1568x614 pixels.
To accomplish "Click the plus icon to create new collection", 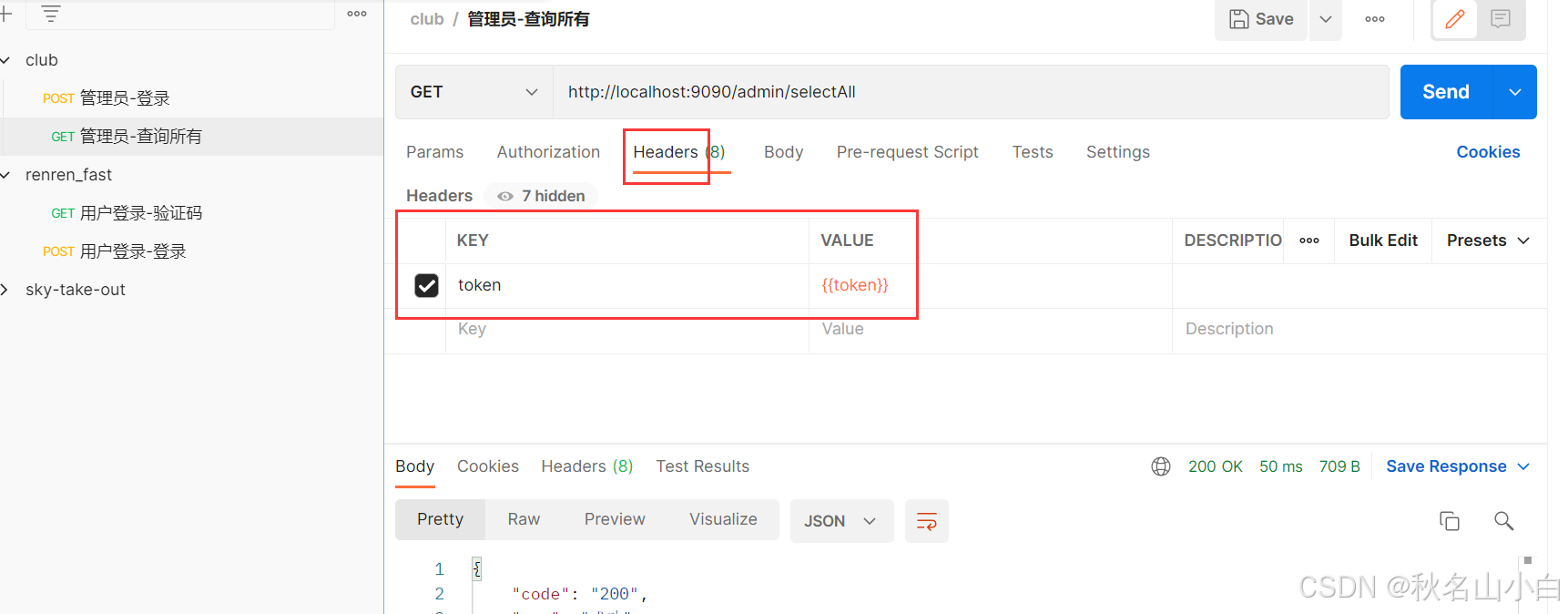I will pyautogui.click(x=5, y=14).
